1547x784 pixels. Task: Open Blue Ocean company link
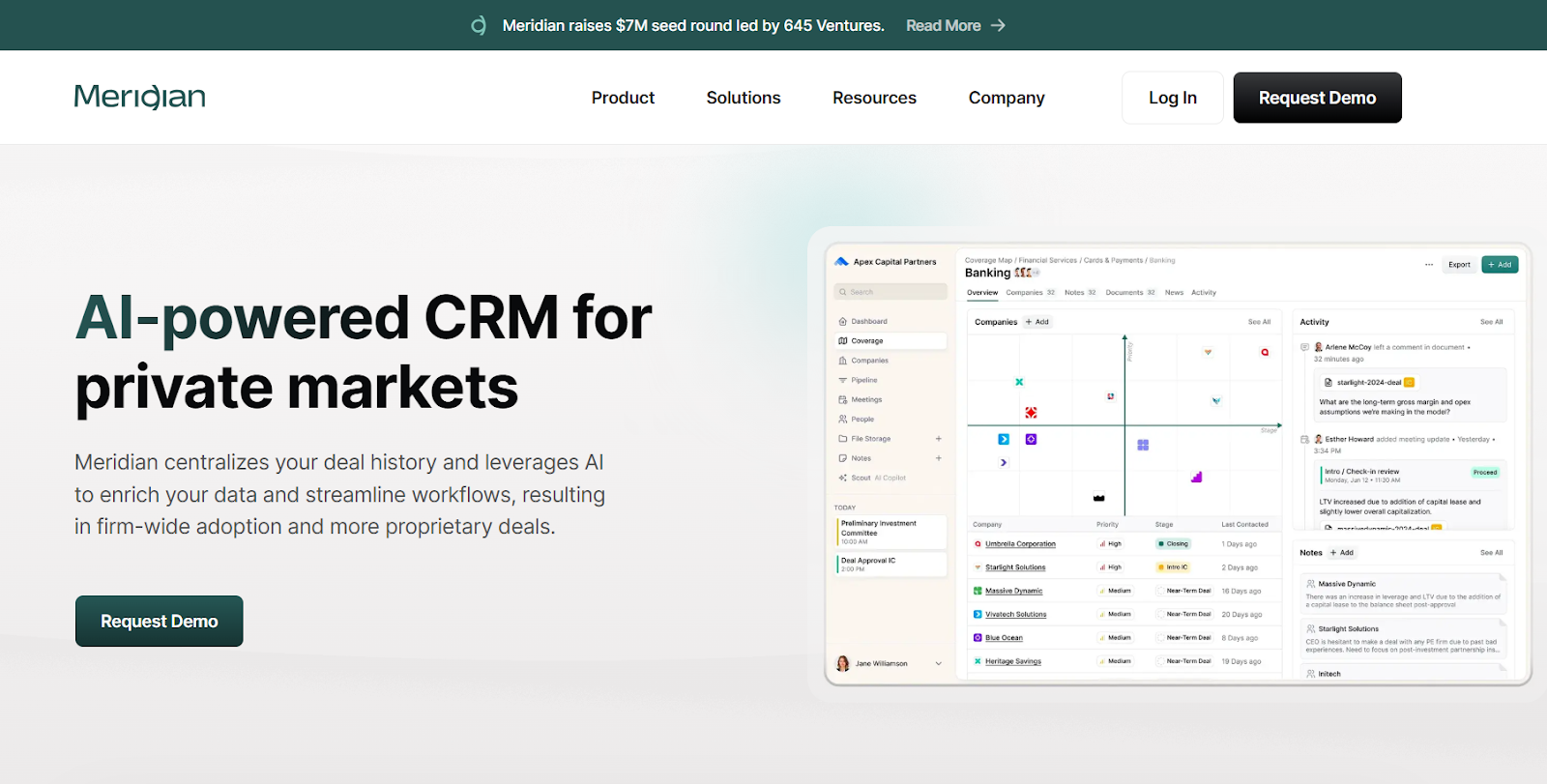(1004, 638)
